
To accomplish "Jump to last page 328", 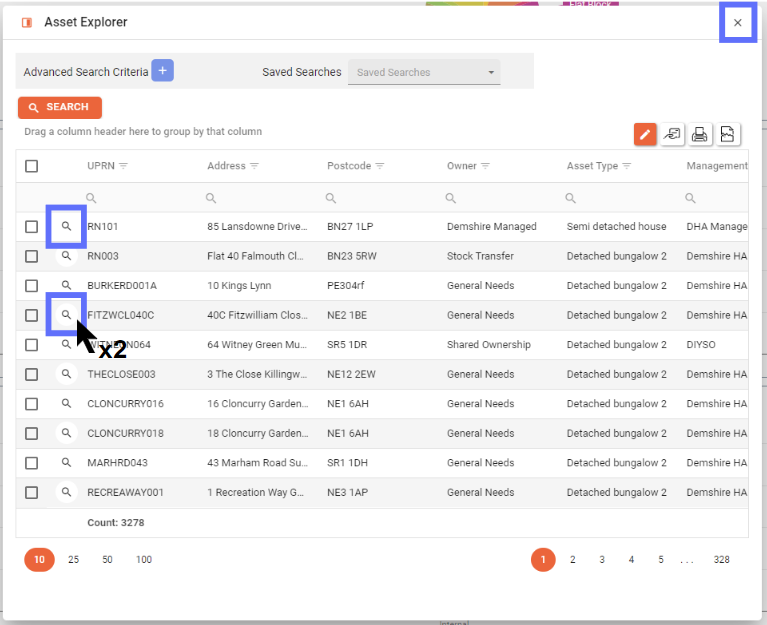I will click(x=721, y=560).
